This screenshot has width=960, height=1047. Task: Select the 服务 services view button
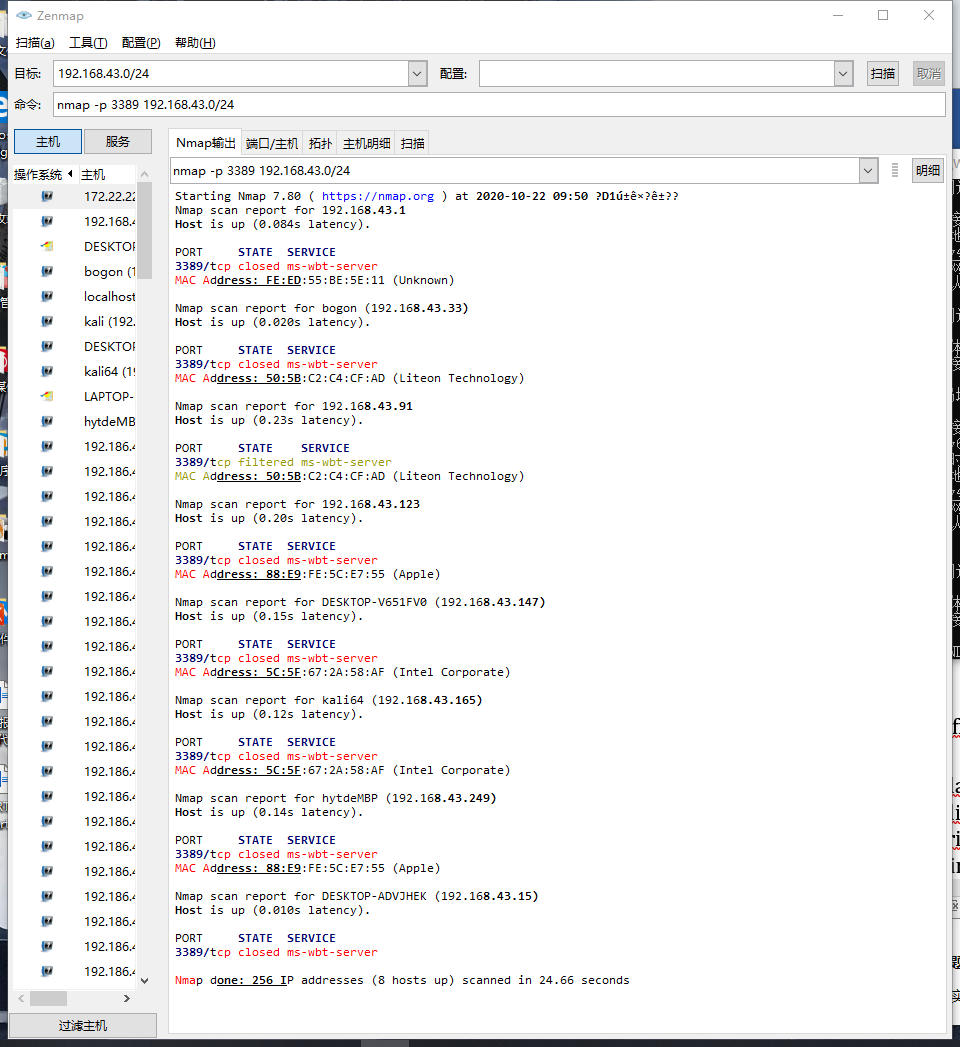pos(117,142)
